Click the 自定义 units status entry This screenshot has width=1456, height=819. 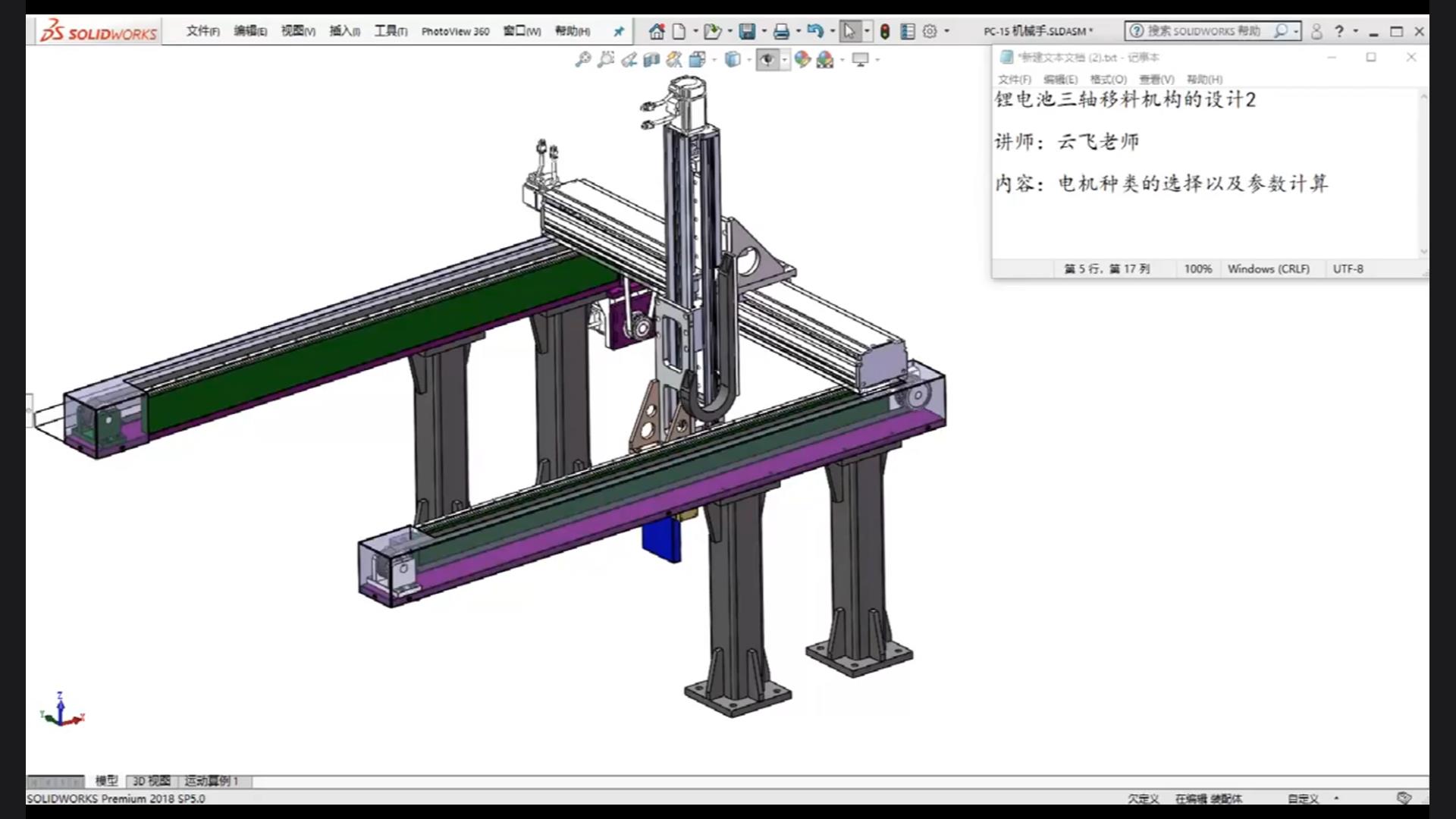pyautogui.click(x=1303, y=799)
